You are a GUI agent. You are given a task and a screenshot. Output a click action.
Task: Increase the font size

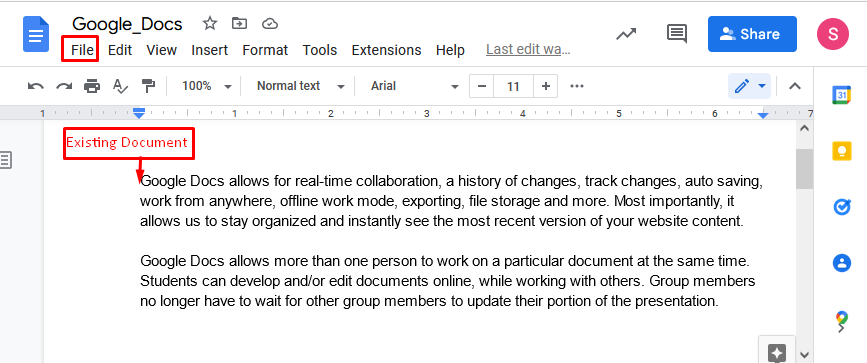pos(546,86)
